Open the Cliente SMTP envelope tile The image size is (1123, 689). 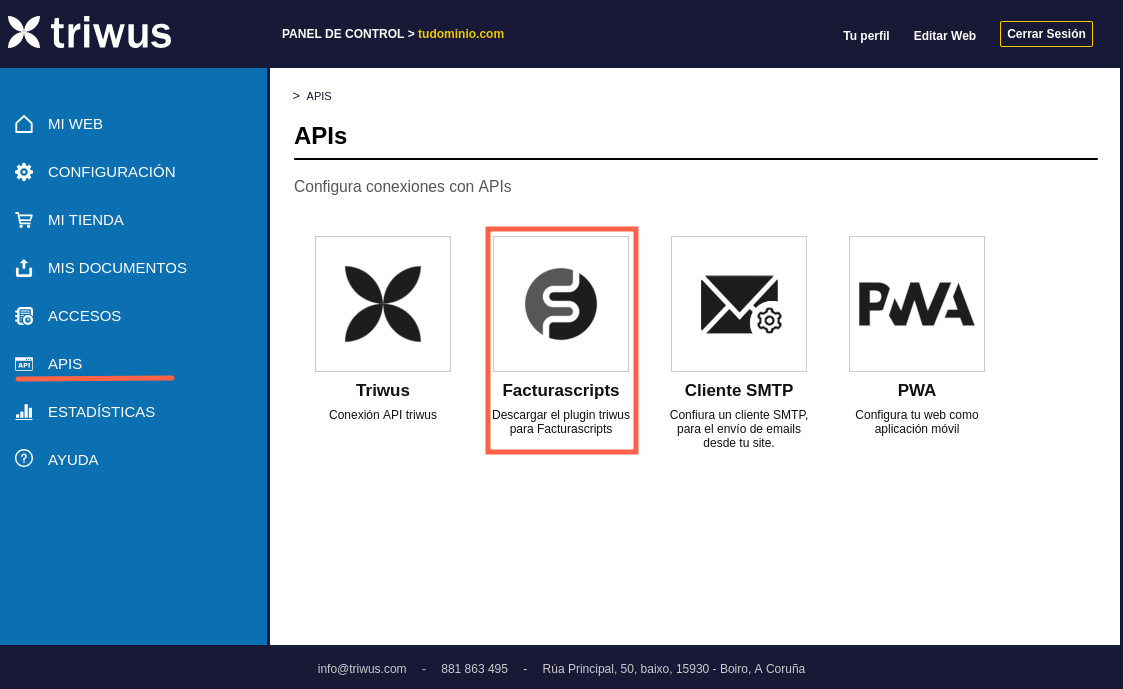(x=739, y=304)
